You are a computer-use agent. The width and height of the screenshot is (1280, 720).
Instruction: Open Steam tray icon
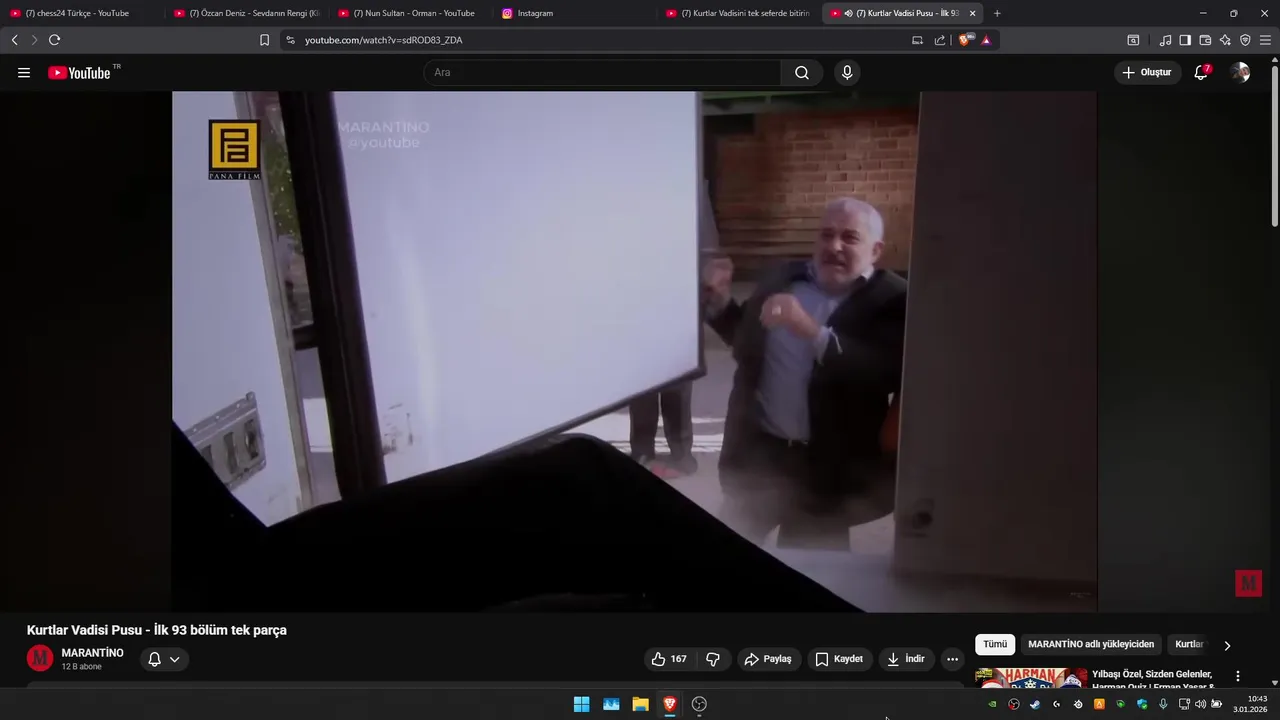[1035, 704]
